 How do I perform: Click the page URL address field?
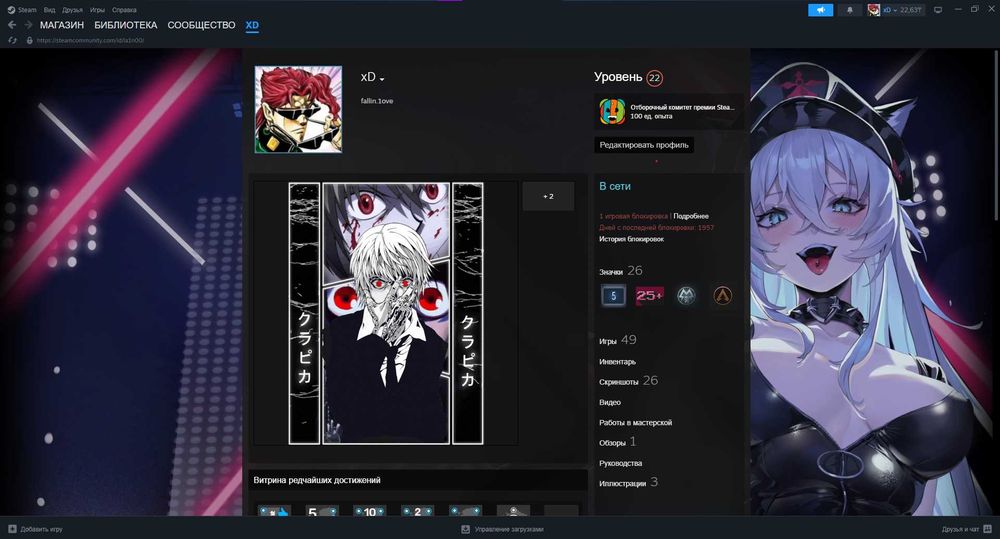91,40
